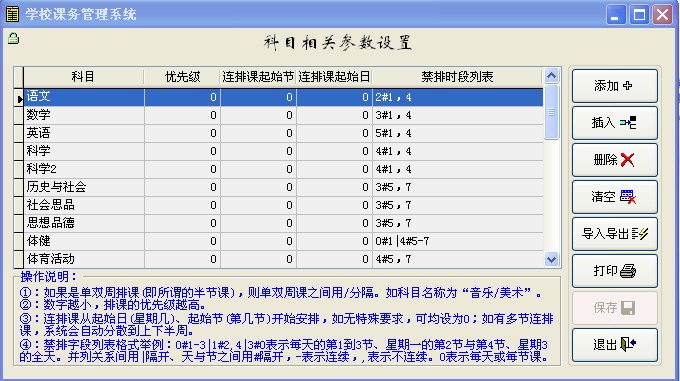680x381 pixels.
Task: Select the 科学 subject cell
Action: pos(84,151)
